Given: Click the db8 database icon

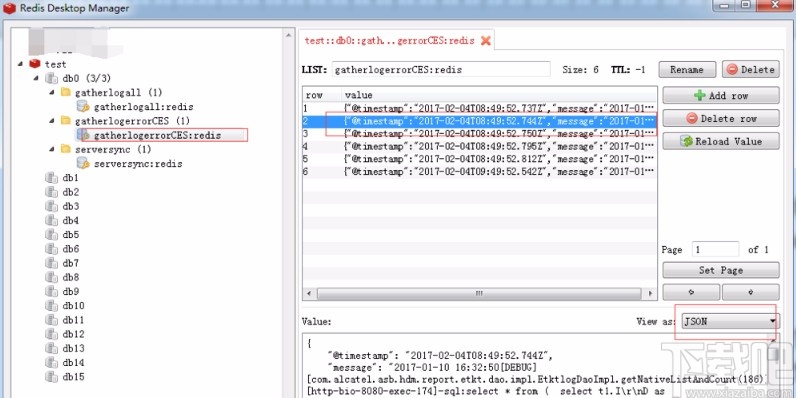Looking at the screenshot, I should coord(51,277).
